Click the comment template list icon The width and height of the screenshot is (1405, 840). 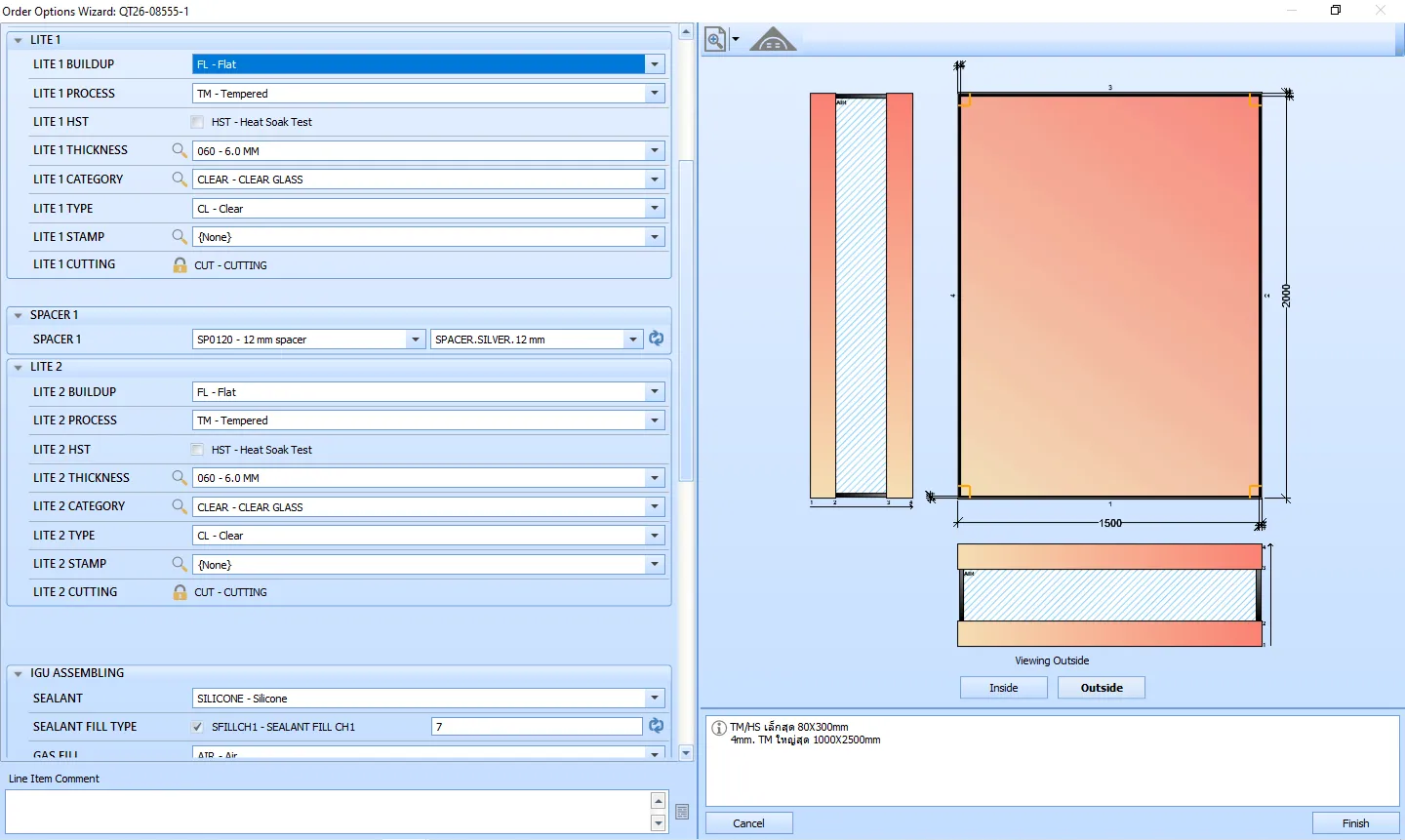(x=682, y=812)
